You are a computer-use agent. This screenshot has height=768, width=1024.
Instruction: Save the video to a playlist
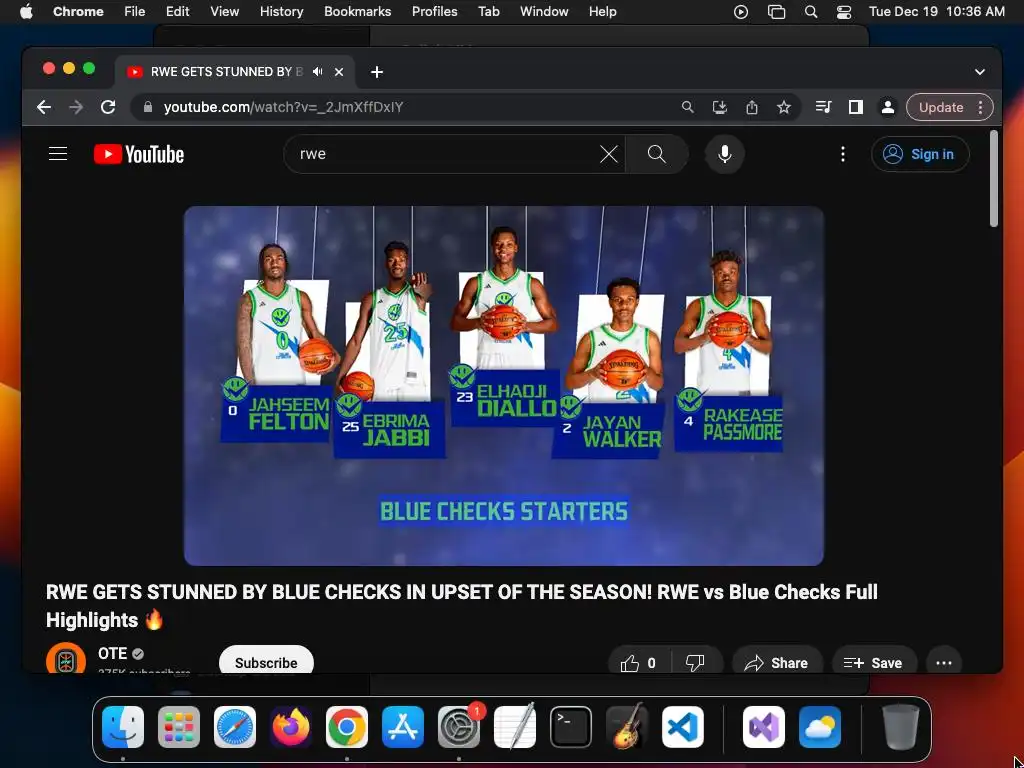point(873,663)
